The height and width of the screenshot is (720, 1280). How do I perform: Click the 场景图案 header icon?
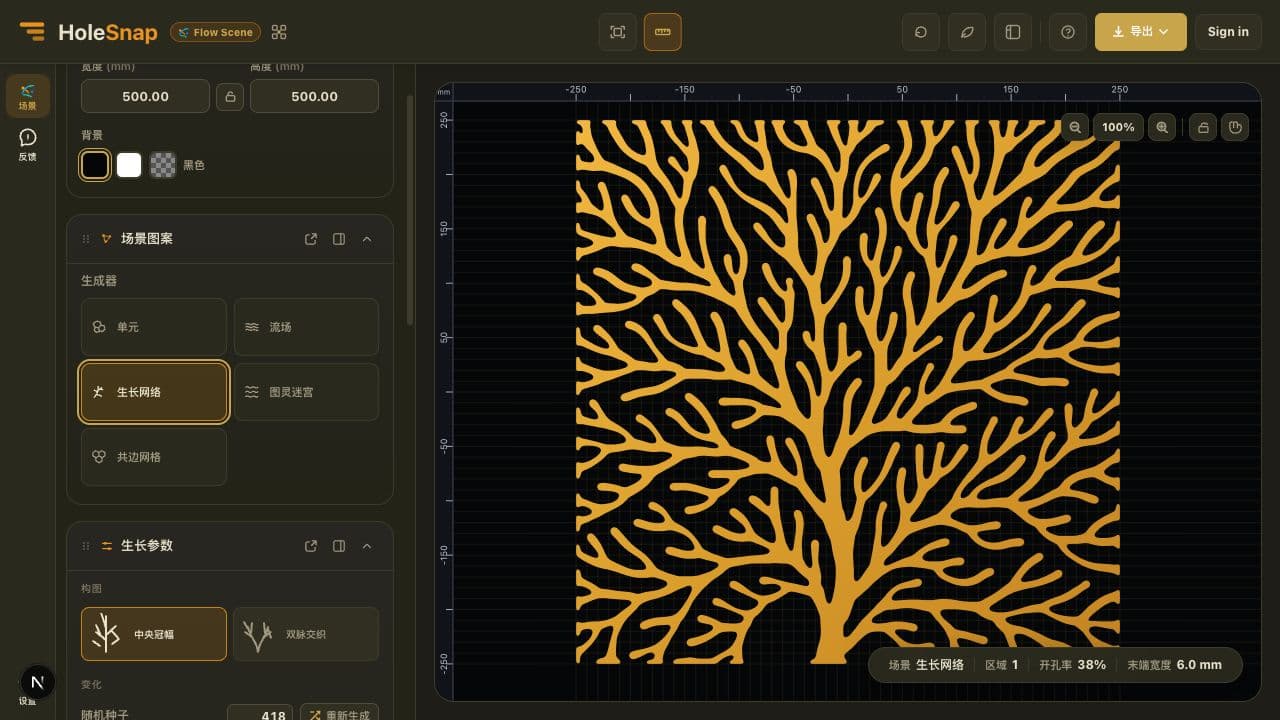pyautogui.click(x=107, y=239)
